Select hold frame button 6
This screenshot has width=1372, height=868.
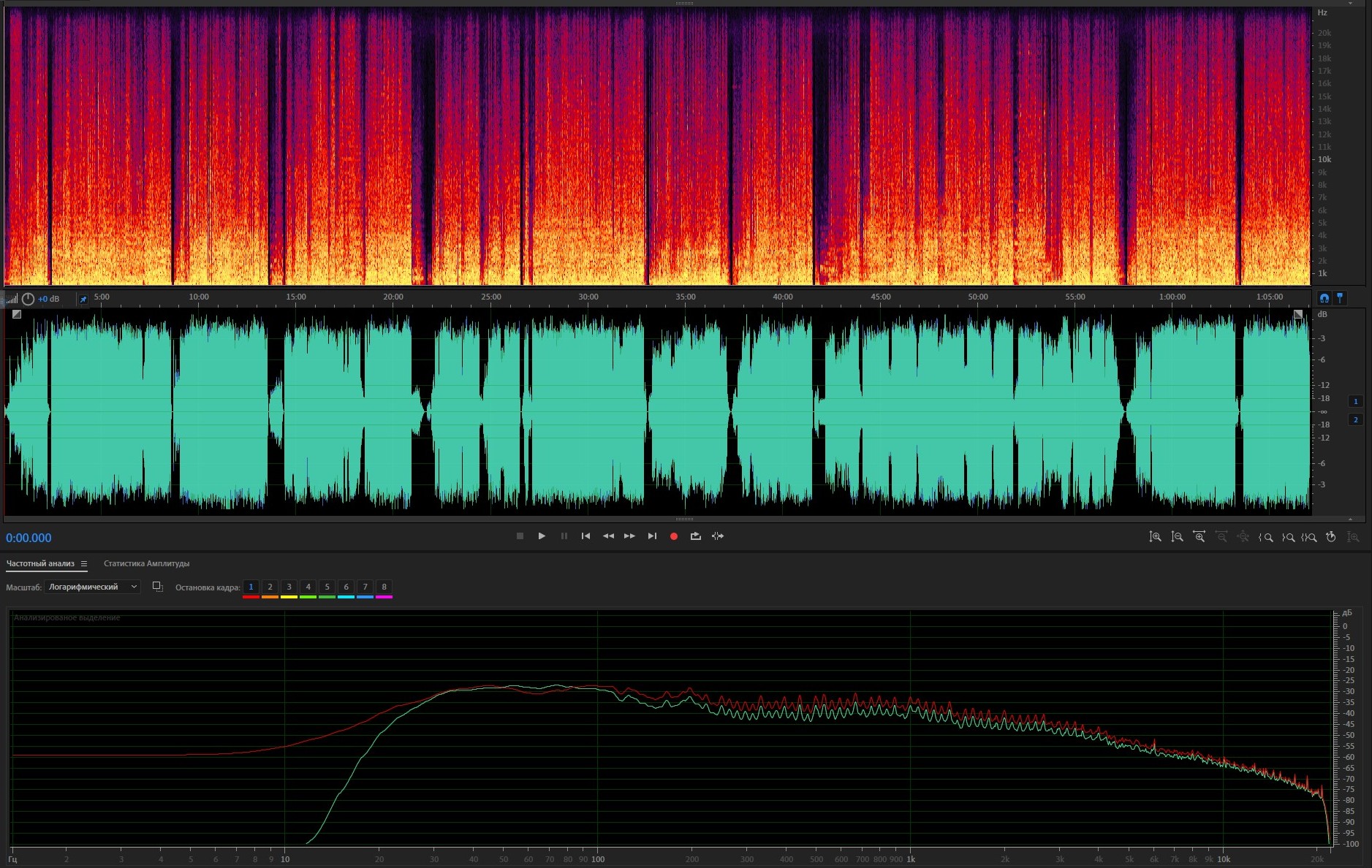346,587
